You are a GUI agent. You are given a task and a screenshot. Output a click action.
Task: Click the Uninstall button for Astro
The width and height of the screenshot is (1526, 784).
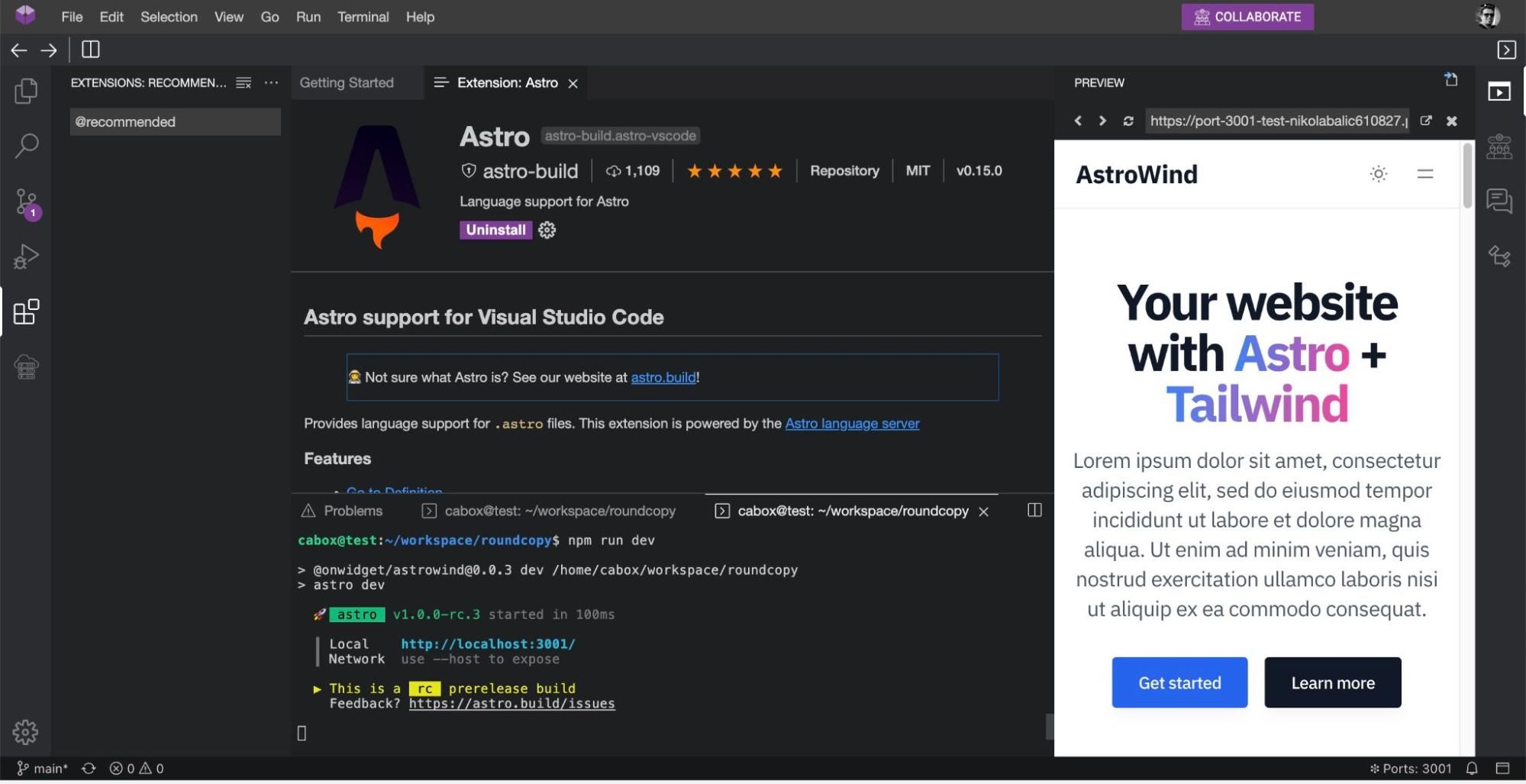tap(495, 230)
